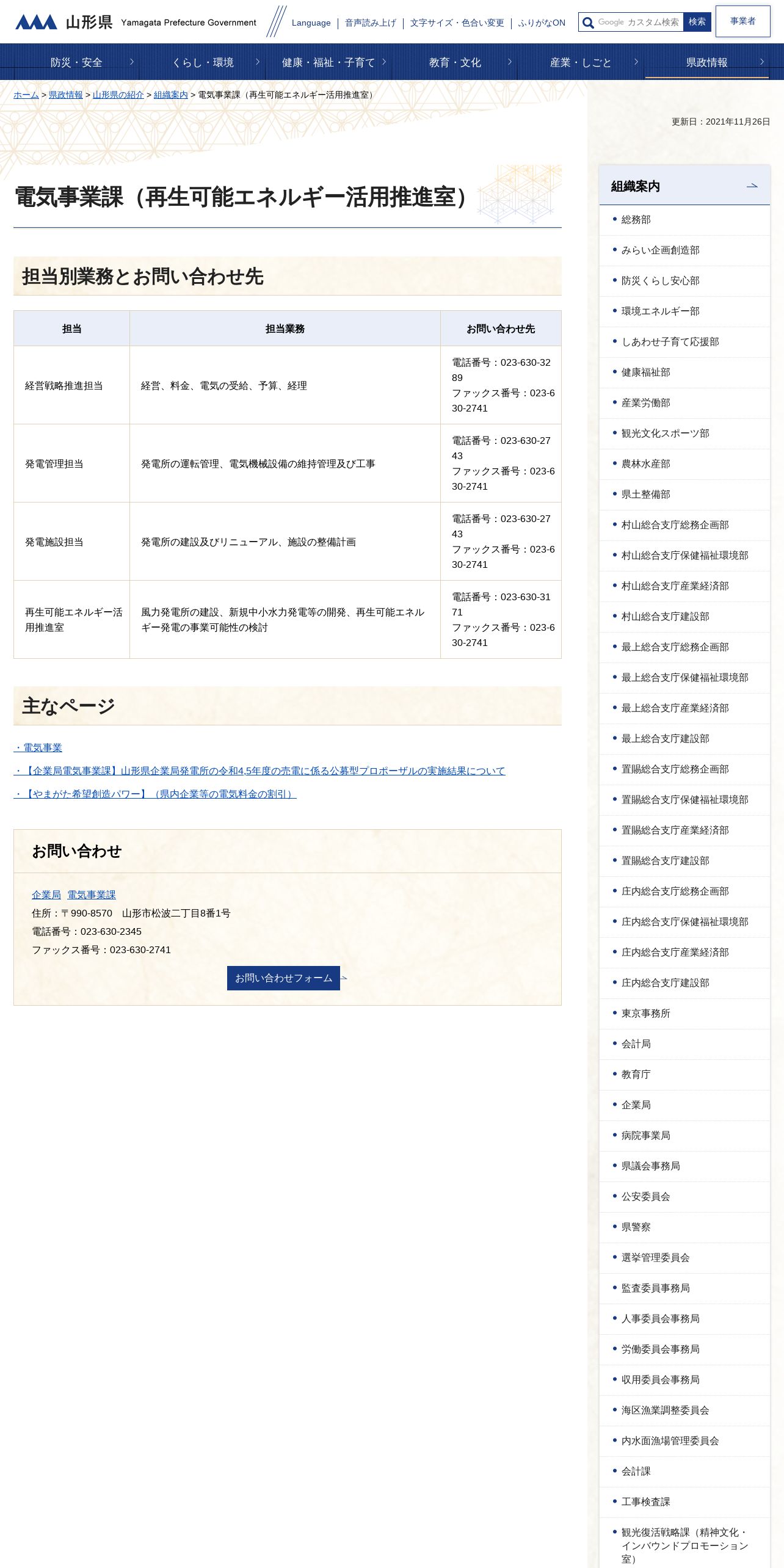
Task: Click 発電管理担当 table cell
Action: click(x=71, y=463)
